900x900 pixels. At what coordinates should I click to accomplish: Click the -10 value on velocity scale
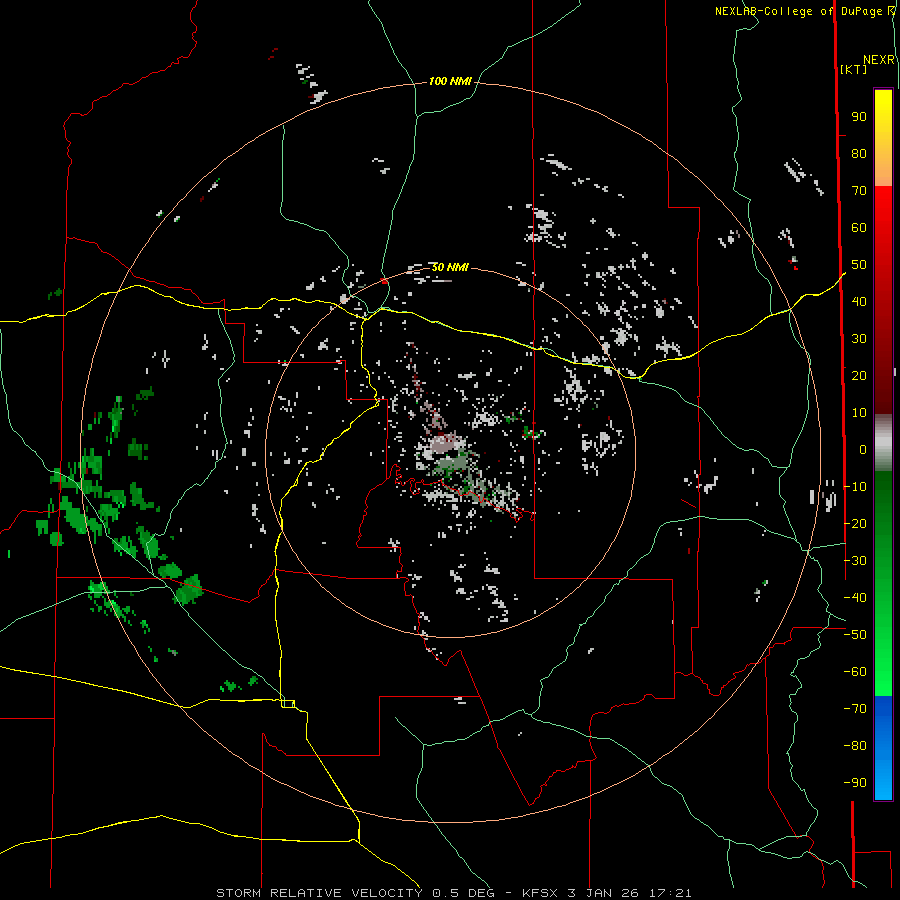click(x=855, y=487)
